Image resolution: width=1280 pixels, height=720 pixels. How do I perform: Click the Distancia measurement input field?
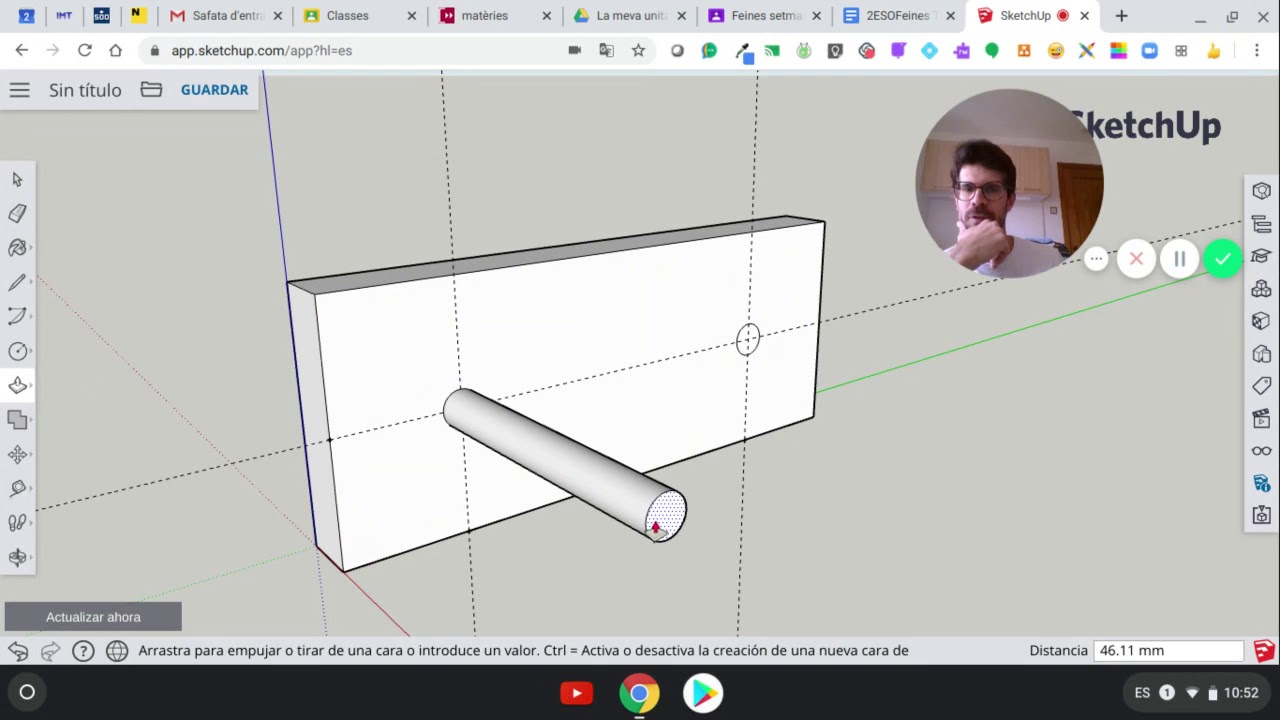pos(1168,650)
